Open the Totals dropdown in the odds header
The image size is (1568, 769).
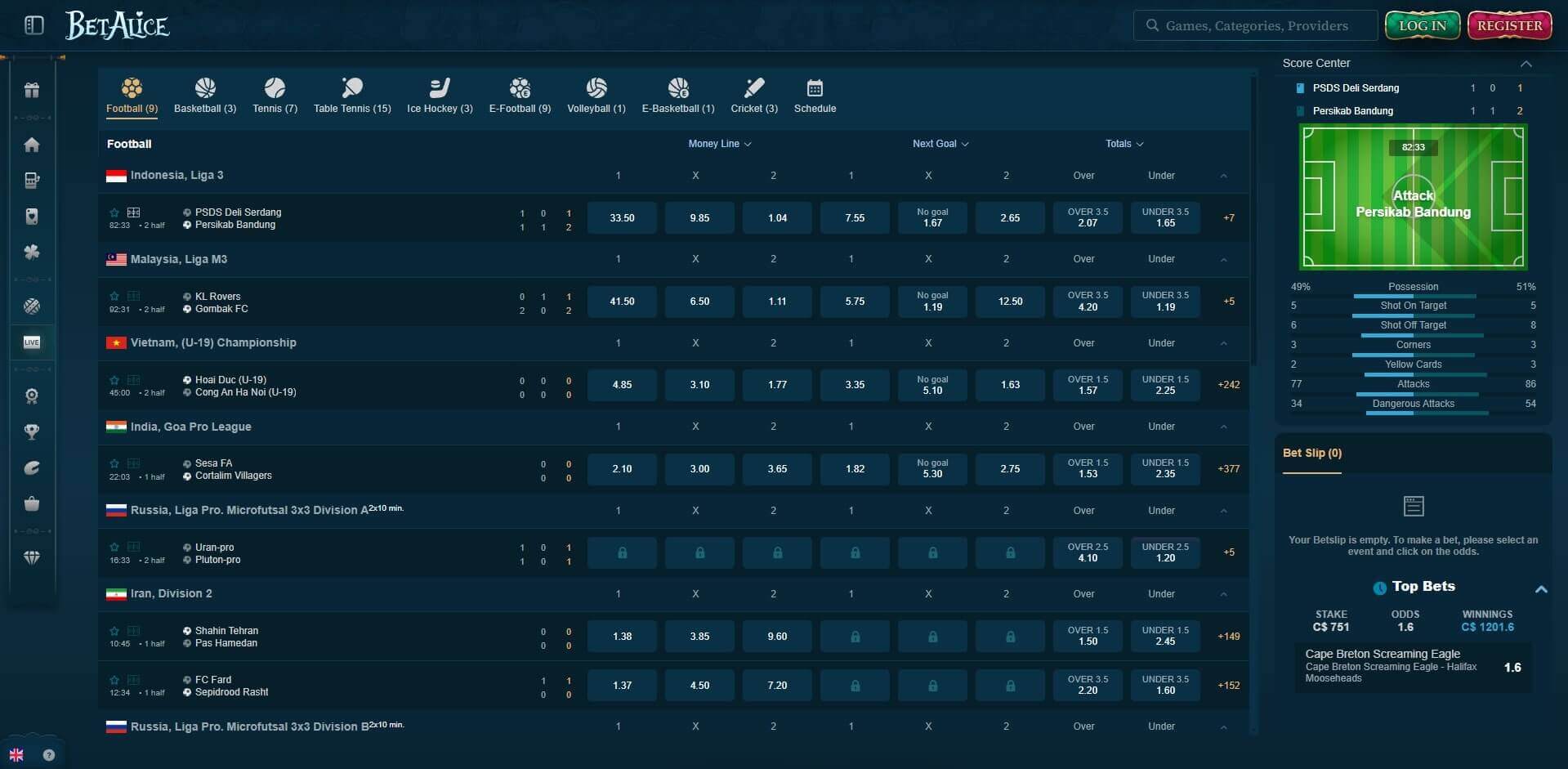click(x=1124, y=143)
